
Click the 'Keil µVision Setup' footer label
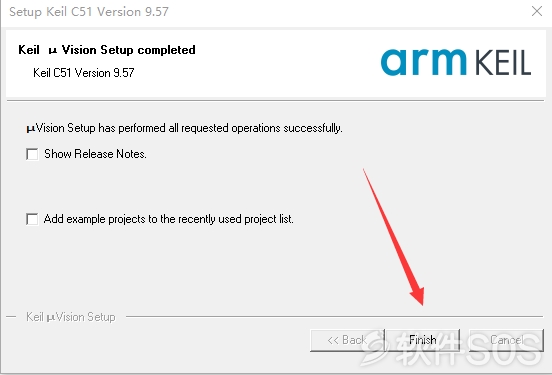(x=71, y=317)
